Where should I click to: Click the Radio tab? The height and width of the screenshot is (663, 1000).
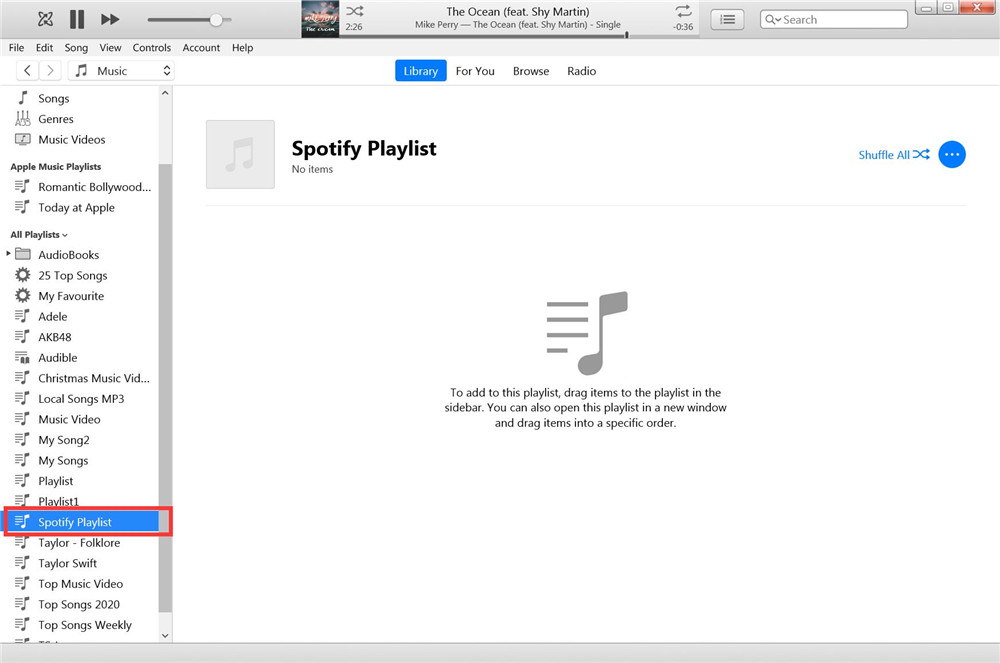[581, 70]
